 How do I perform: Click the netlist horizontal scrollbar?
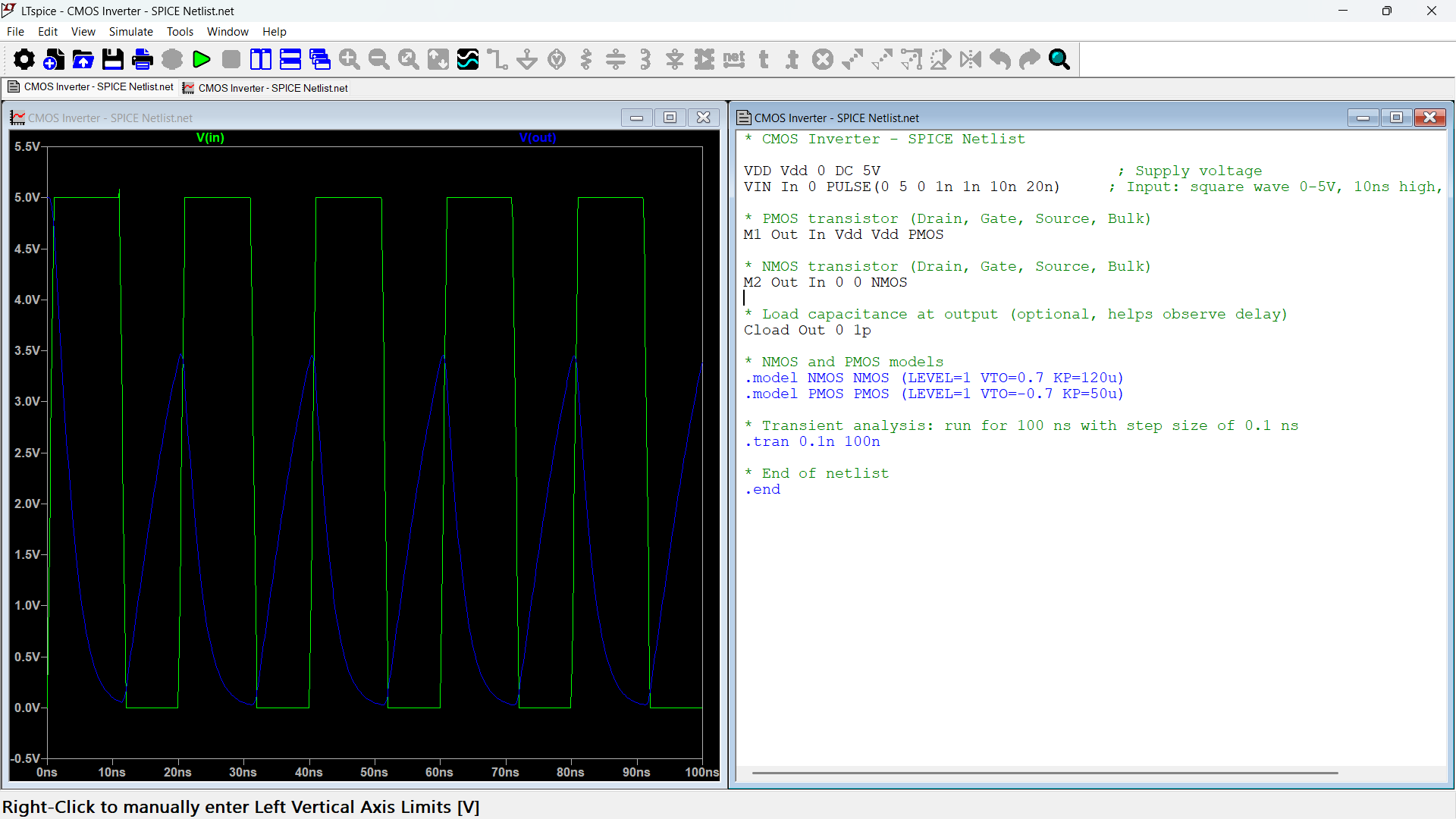pos(1044,773)
